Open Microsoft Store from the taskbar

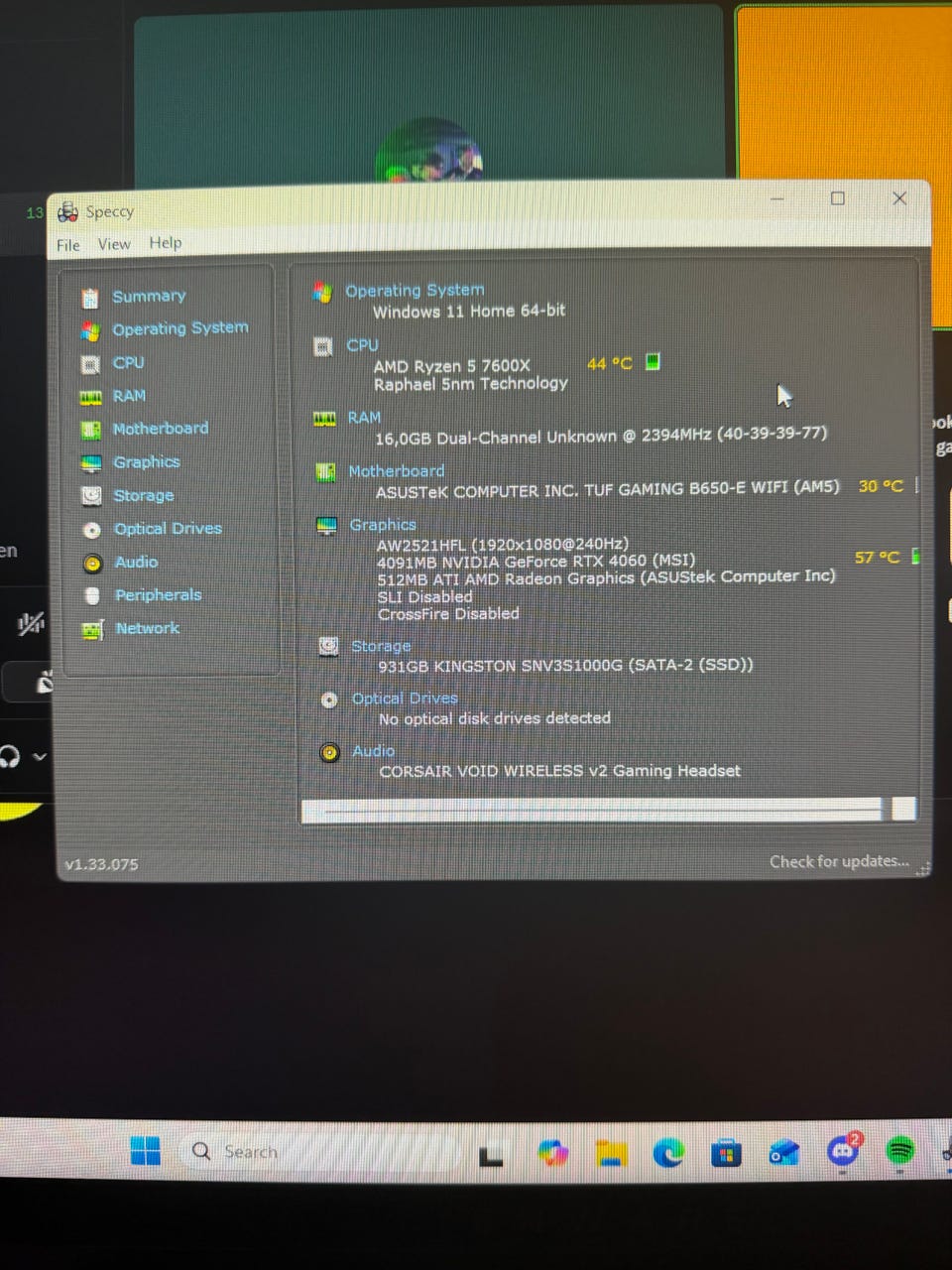[726, 1152]
